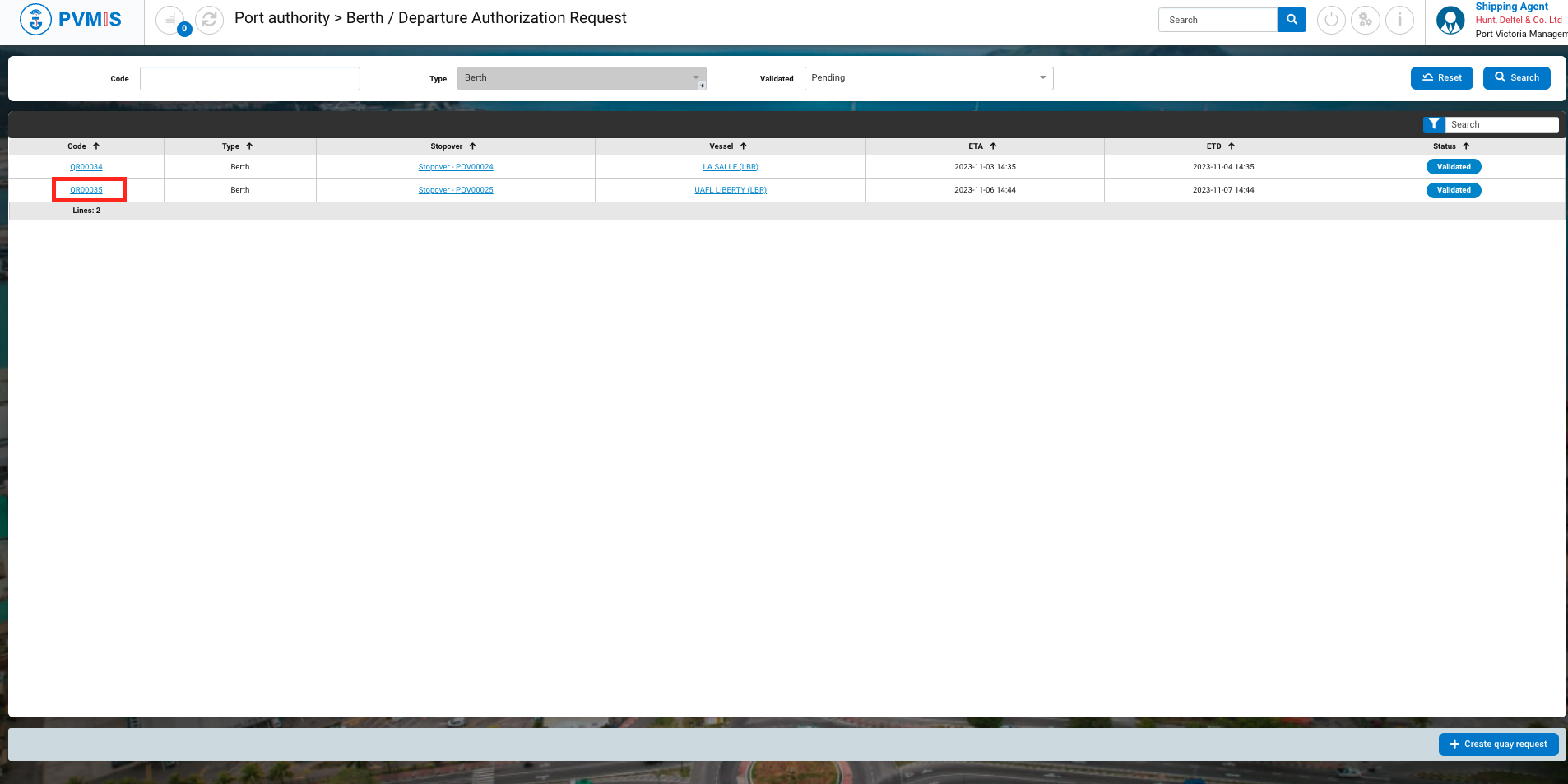Click the PVMIS anchor logo

(x=35, y=19)
